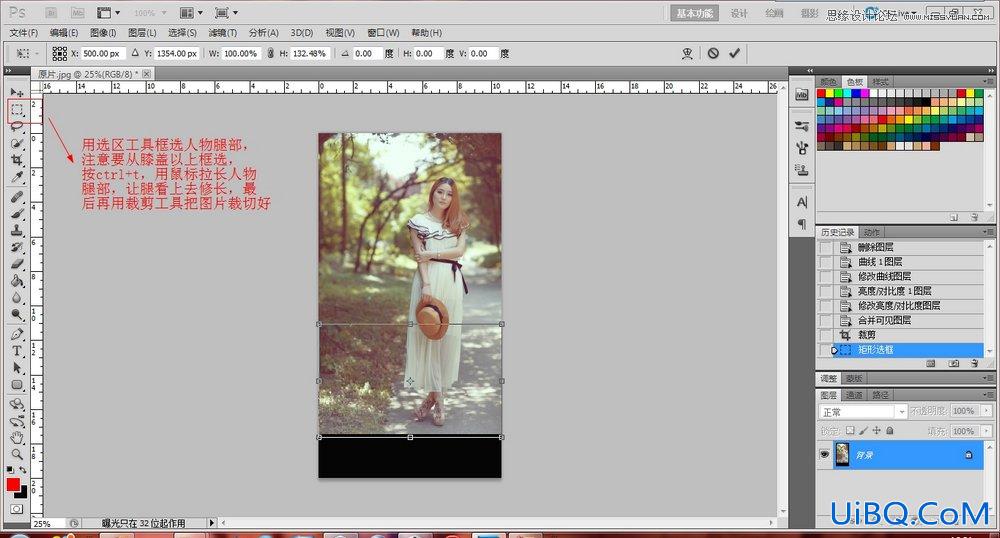The height and width of the screenshot is (538, 1000).
Task: Select the Blur tool
Action: click(x=17, y=297)
